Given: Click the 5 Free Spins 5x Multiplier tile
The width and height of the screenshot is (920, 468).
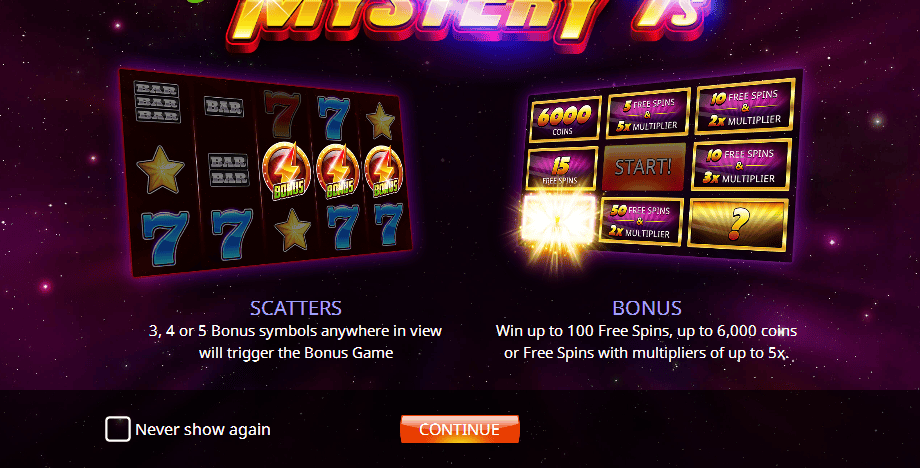Looking at the screenshot, I should (x=648, y=114).
